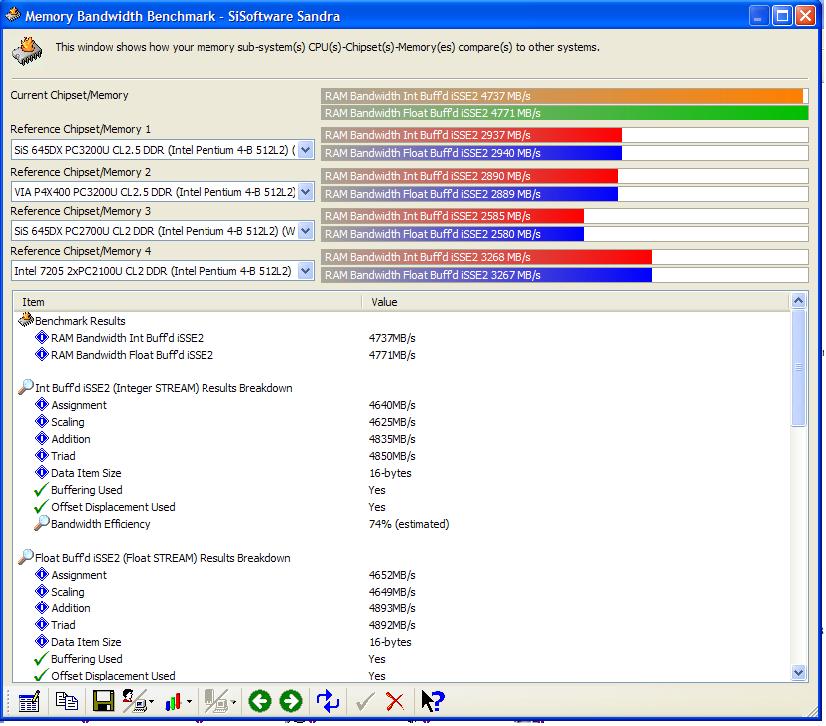Minimize the Memory Bandwidth Benchmark window
The width and height of the screenshot is (826, 726).
(759, 16)
